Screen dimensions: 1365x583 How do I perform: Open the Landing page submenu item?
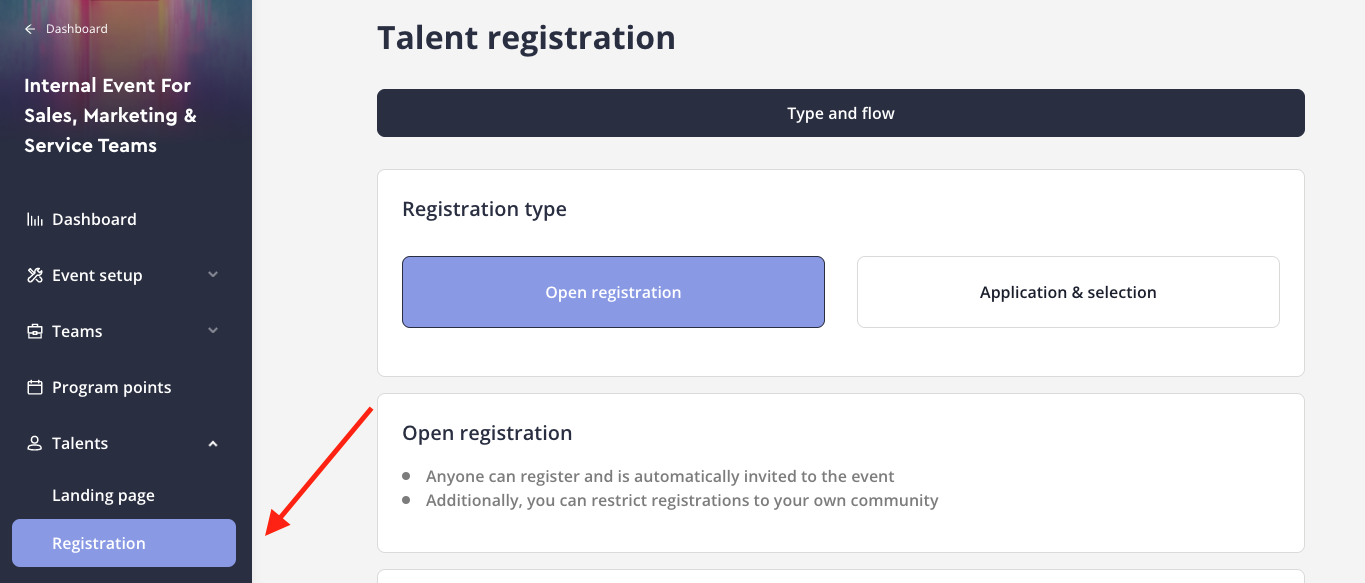pos(103,495)
